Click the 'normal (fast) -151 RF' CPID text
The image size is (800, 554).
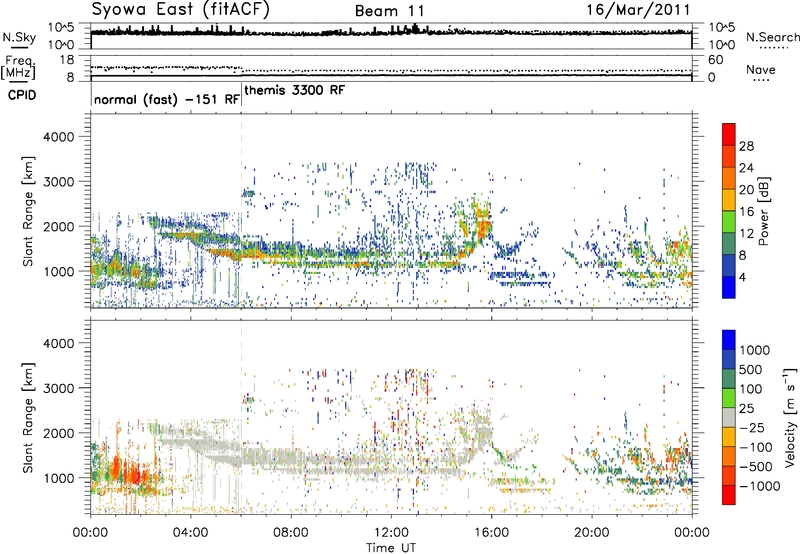(167, 99)
